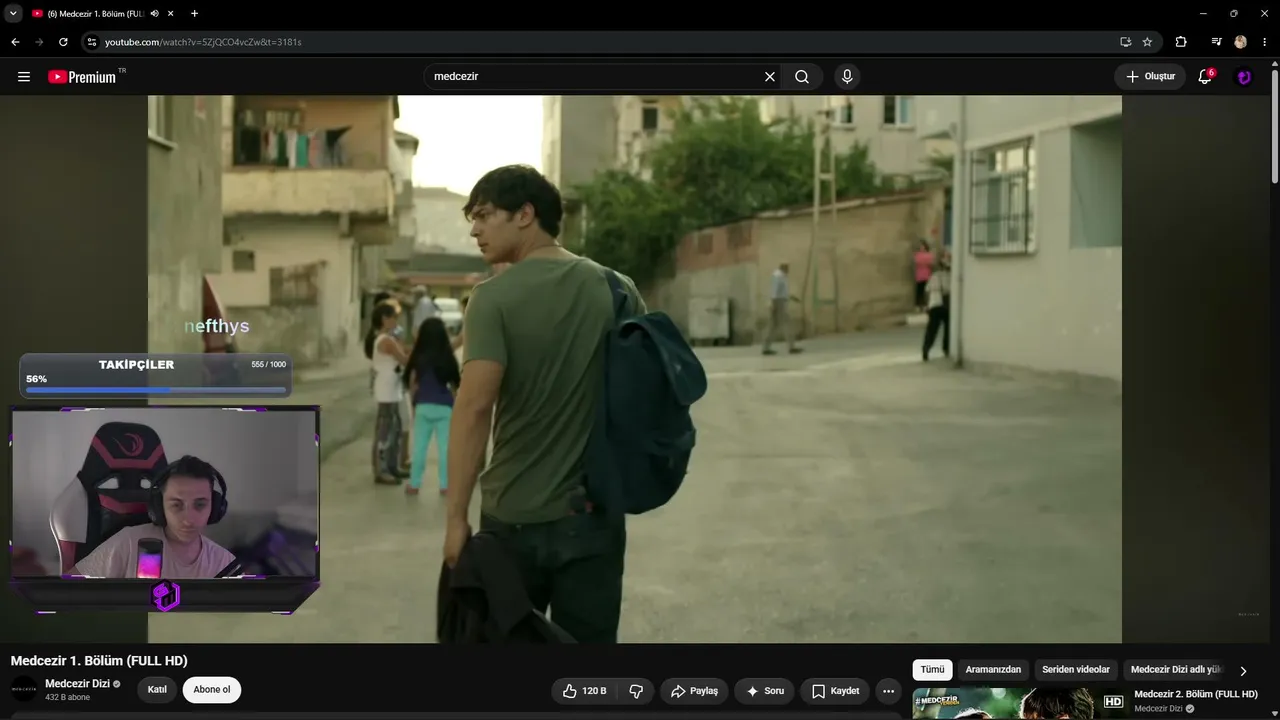1280x720 pixels.
Task: Open a new browser tab
Action: coord(194,14)
